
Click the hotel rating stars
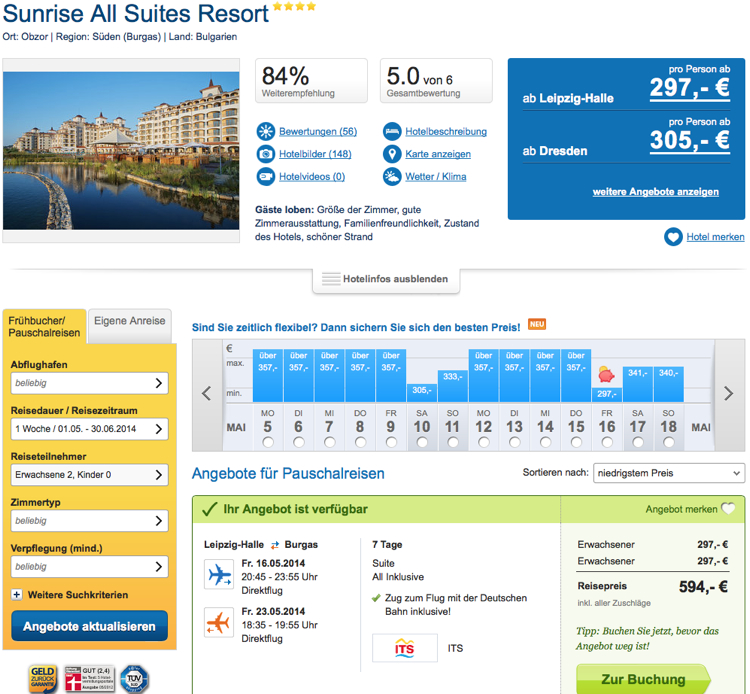pos(294,6)
